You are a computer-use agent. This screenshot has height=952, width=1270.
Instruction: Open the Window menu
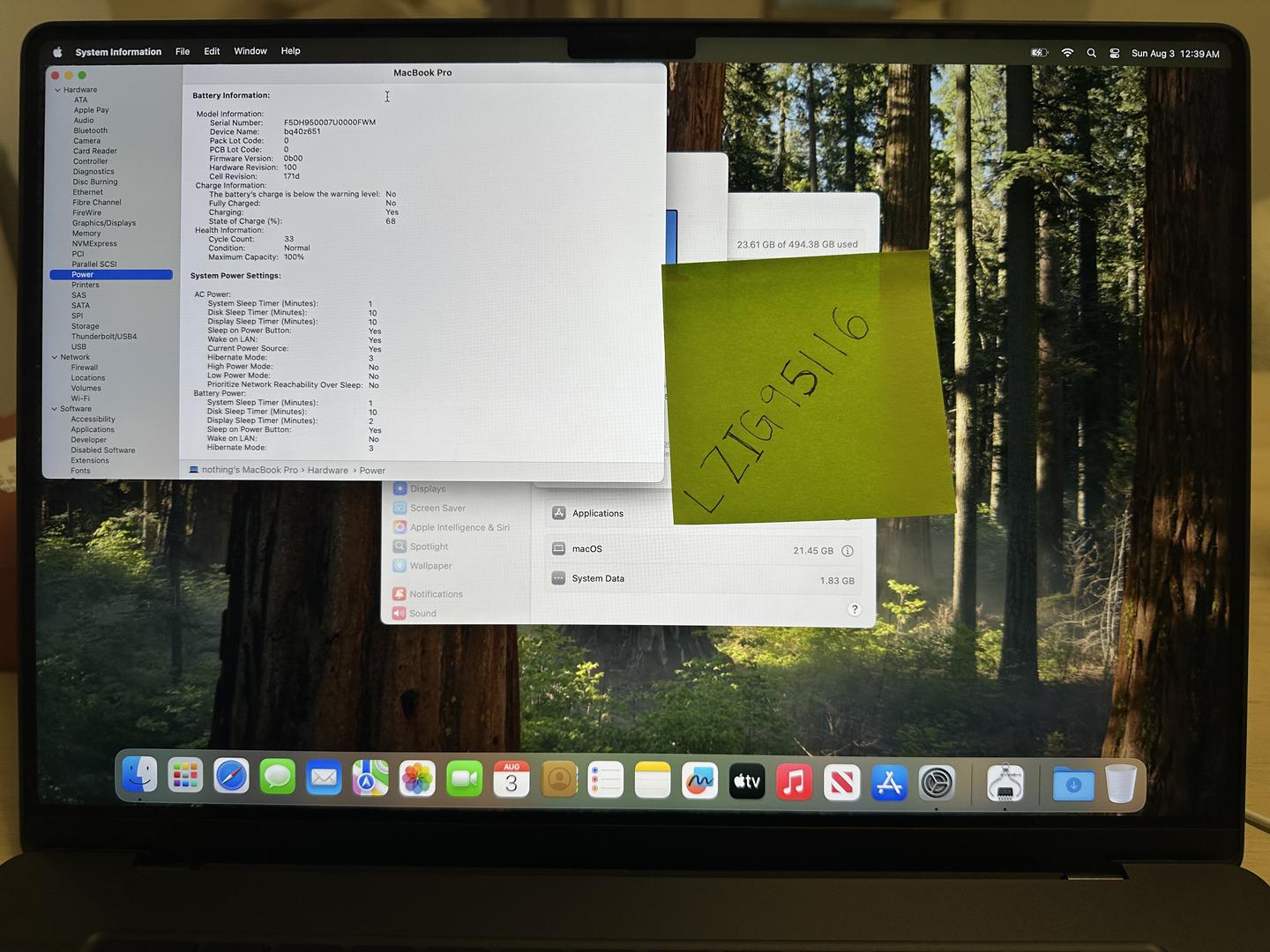(x=250, y=51)
